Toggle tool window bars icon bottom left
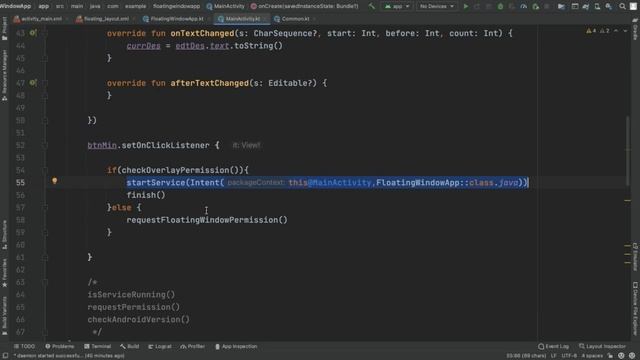The width and height of the screenshot is (640, 360). click(x=5, y=356)
